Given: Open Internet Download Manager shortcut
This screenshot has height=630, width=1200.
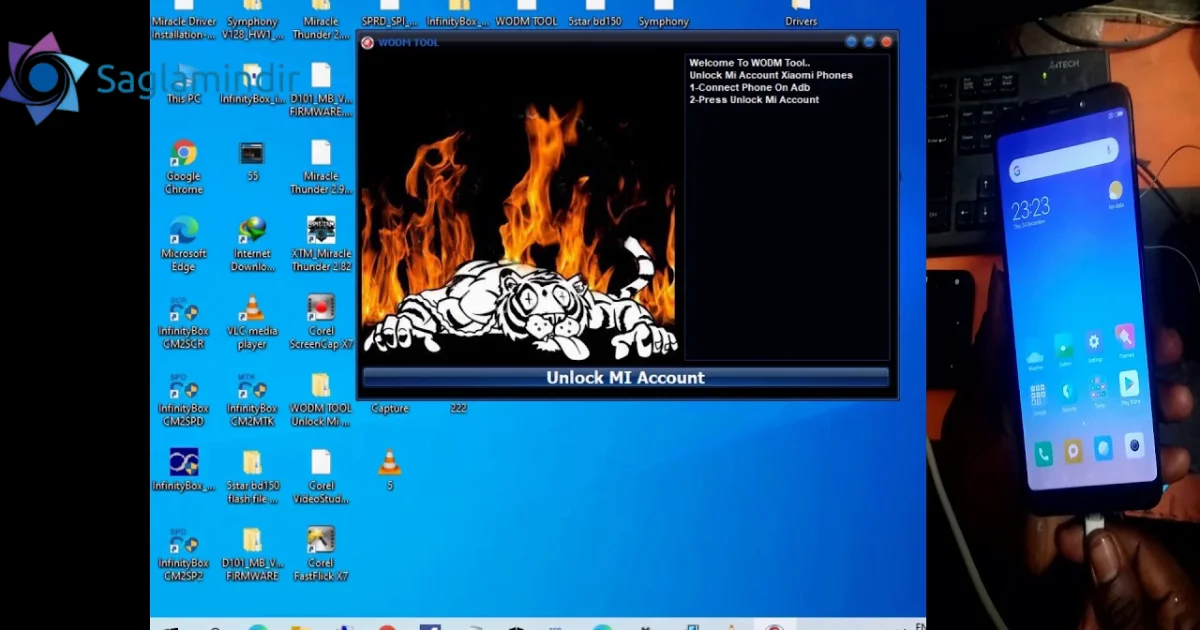Looking at the screenshot, I should [x=252, y=244].
